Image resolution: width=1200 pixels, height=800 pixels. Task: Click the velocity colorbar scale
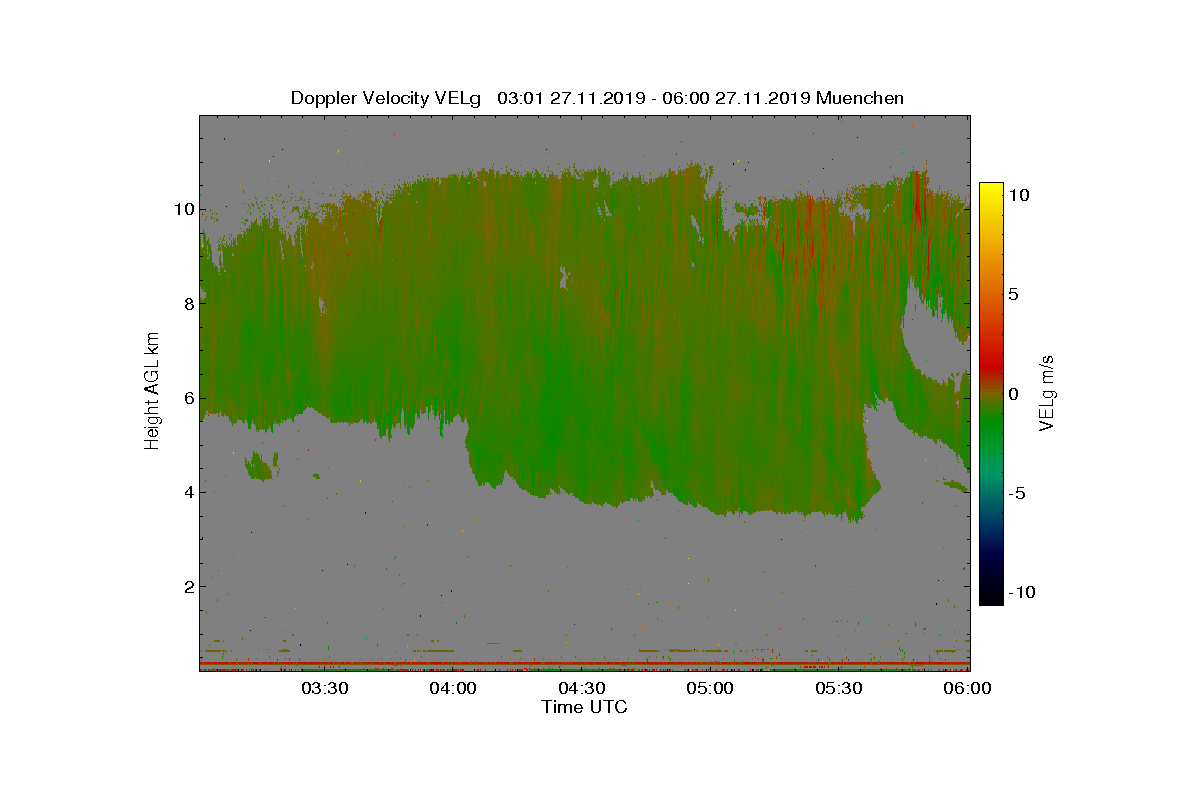point(991,393)
